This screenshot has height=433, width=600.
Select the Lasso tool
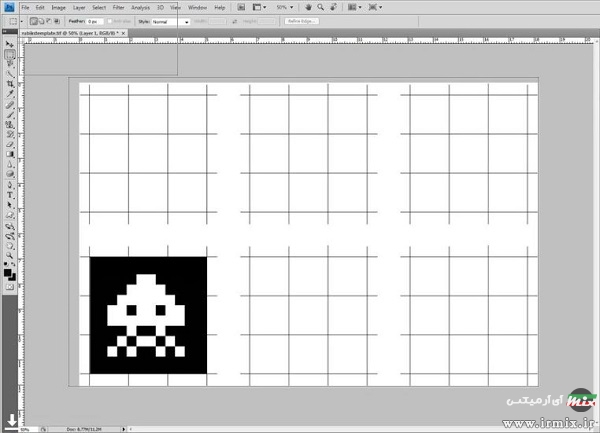(10, 64)
